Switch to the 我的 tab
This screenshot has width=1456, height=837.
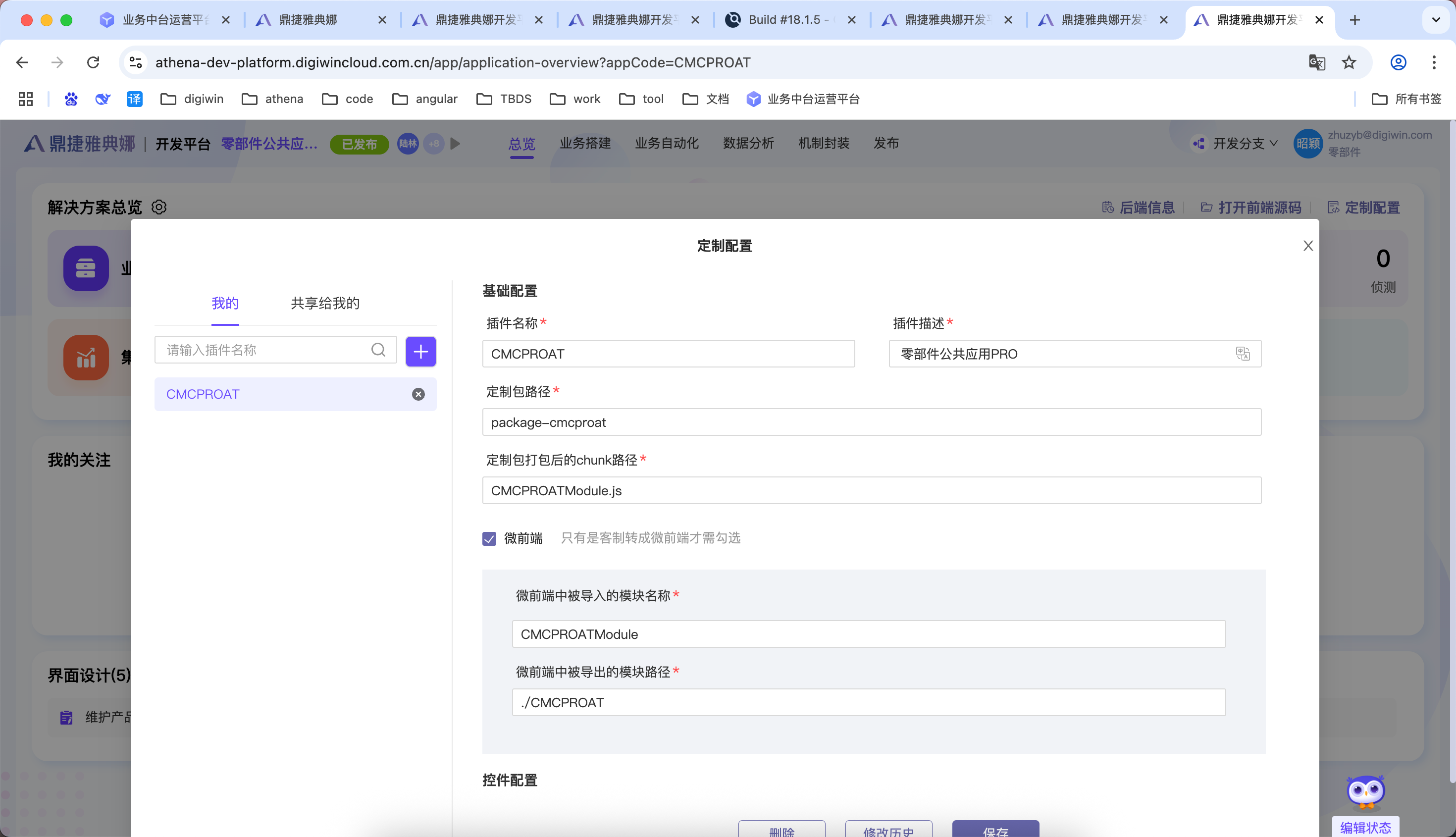point(225,303)
